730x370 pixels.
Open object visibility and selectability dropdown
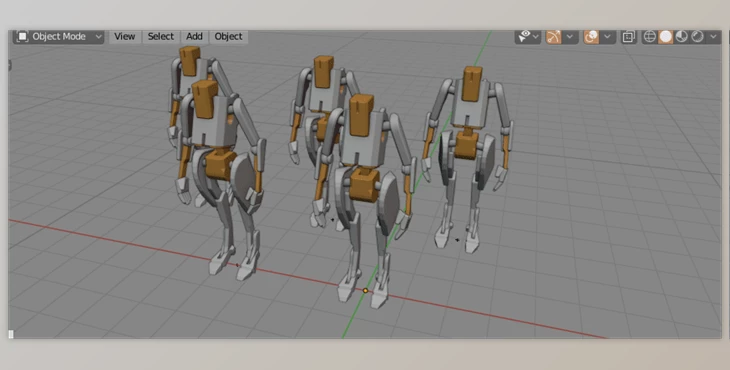pos(528,37)
